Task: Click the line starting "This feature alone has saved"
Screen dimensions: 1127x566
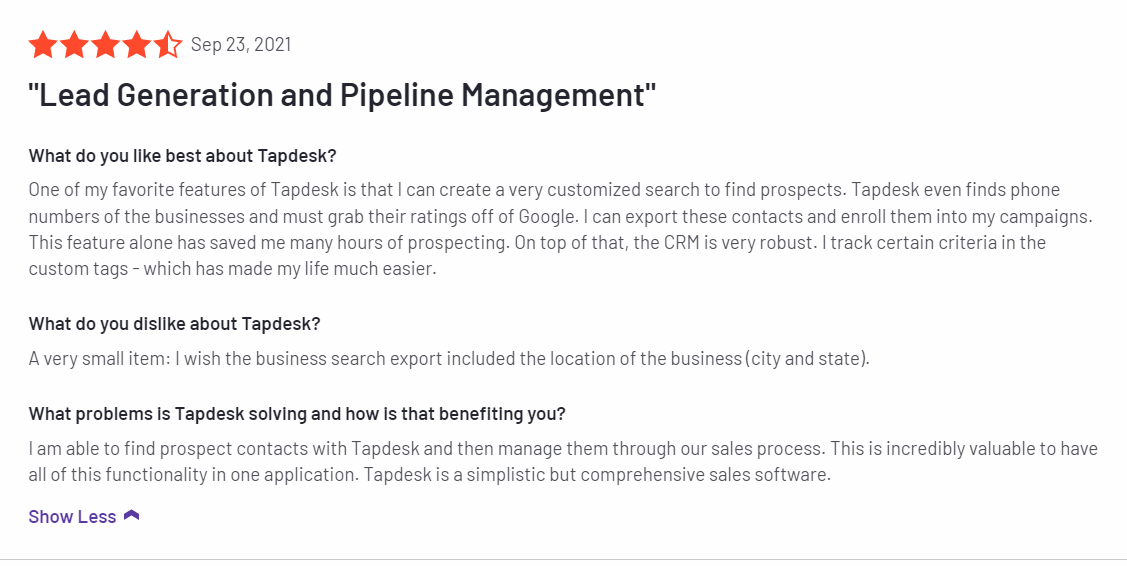Action: tap(551, 243)
